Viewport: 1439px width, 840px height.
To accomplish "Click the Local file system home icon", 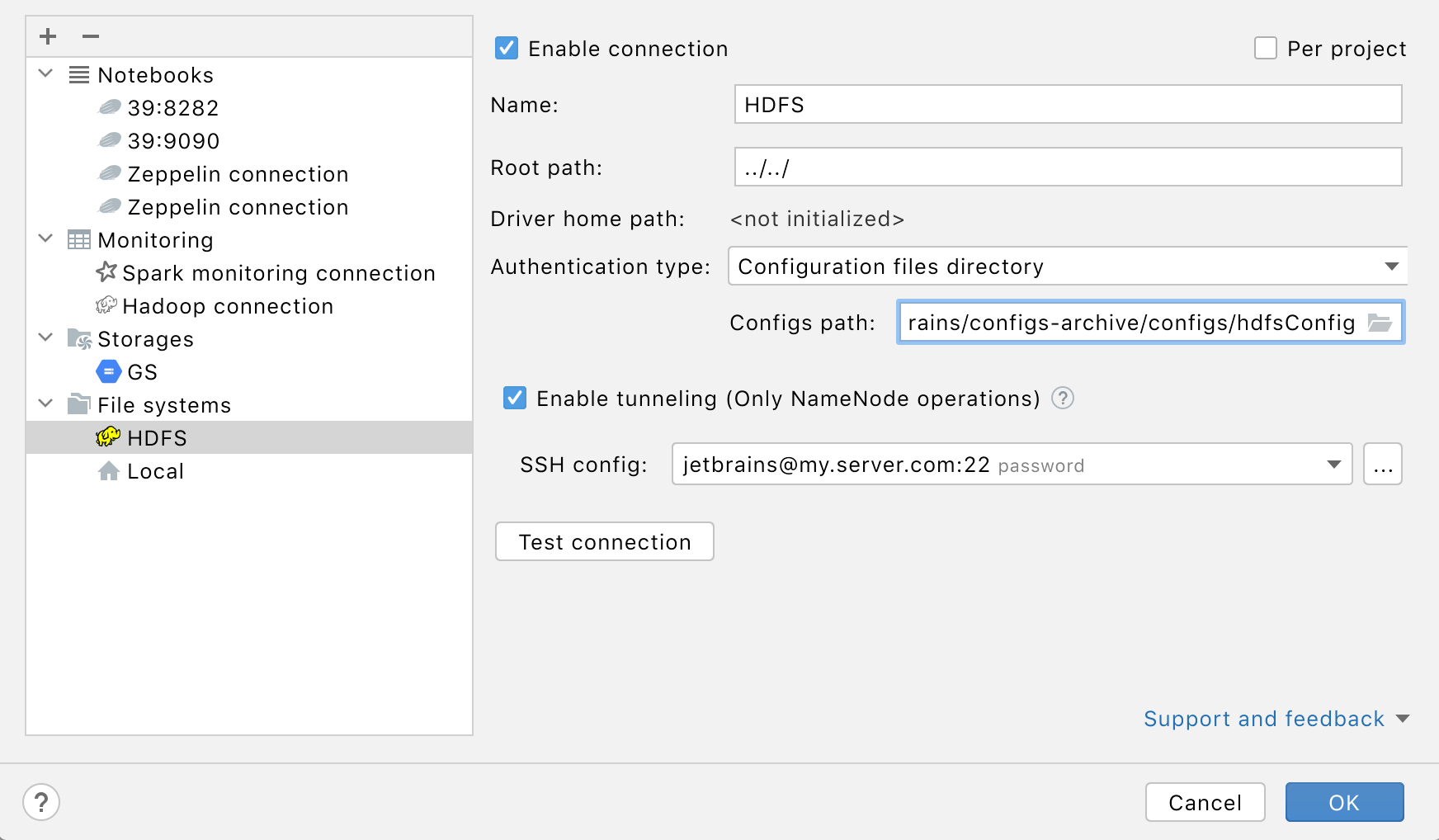I will 110,470.
